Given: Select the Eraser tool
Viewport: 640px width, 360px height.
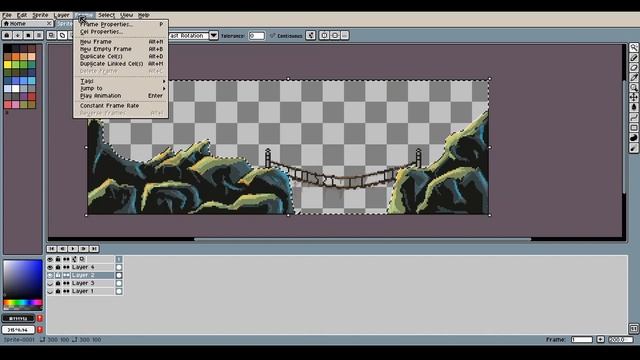Looking at the screenshot, I should pos(633,68).
